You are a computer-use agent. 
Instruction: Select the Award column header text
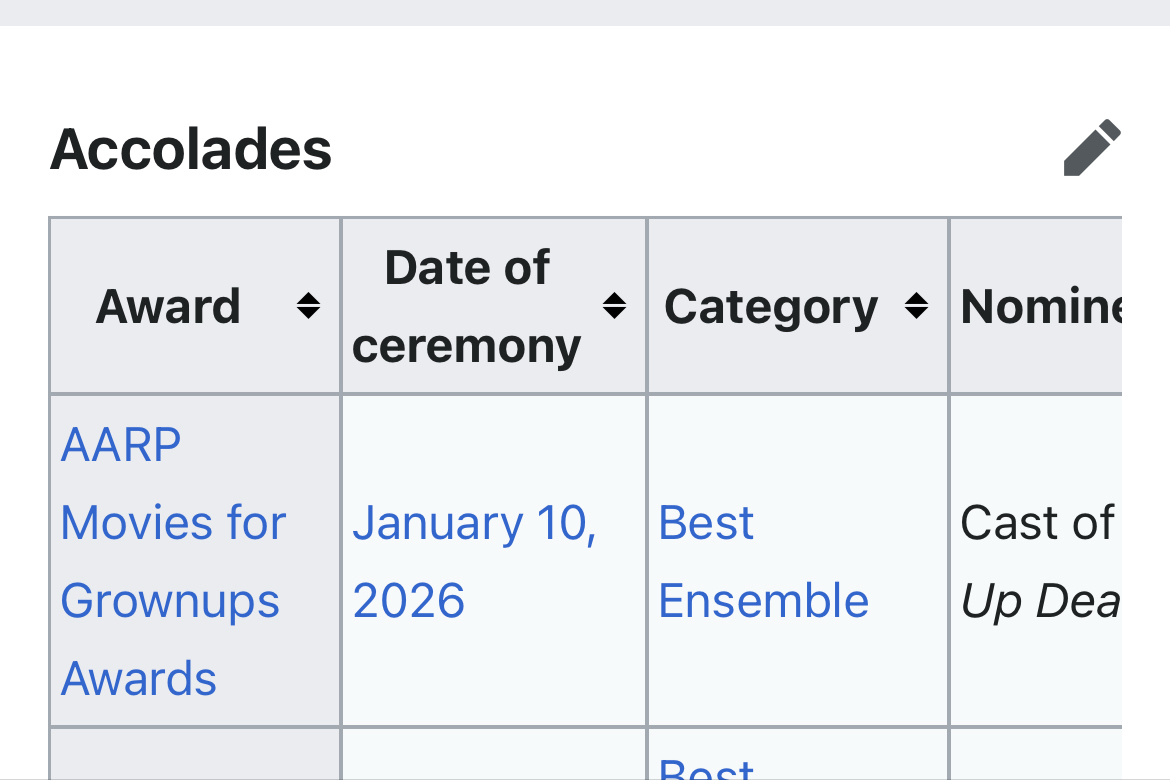(x=168, y=306)
